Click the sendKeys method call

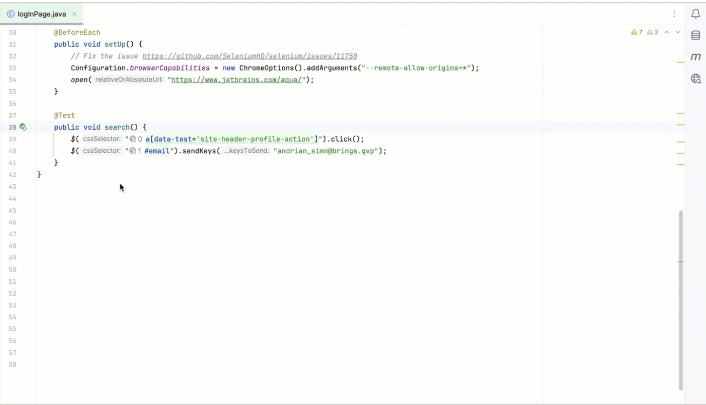tap(199, 151)
